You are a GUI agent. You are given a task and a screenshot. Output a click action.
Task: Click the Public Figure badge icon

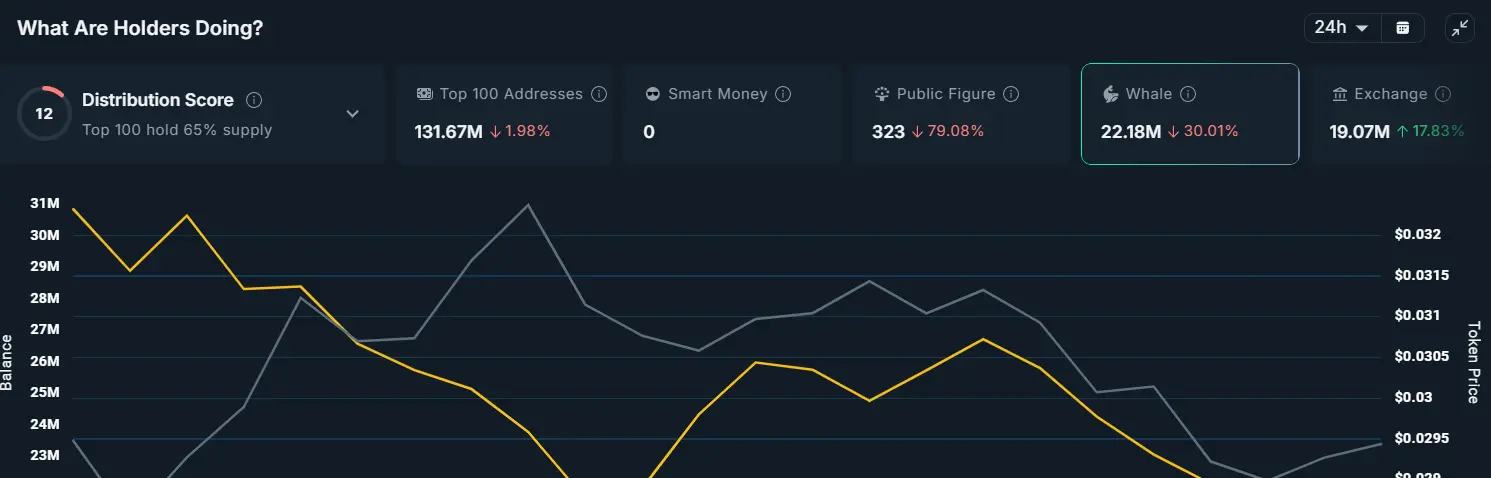pyautogui.click(x=882, y=94)
